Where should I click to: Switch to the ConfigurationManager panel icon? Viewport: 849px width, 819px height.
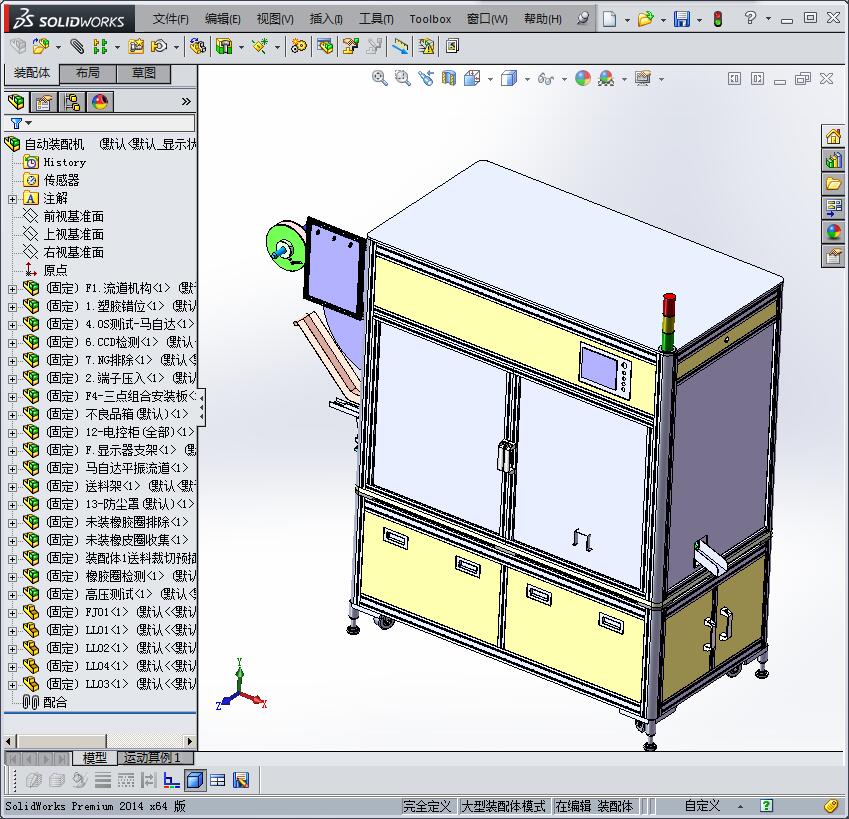coord(71,101)
